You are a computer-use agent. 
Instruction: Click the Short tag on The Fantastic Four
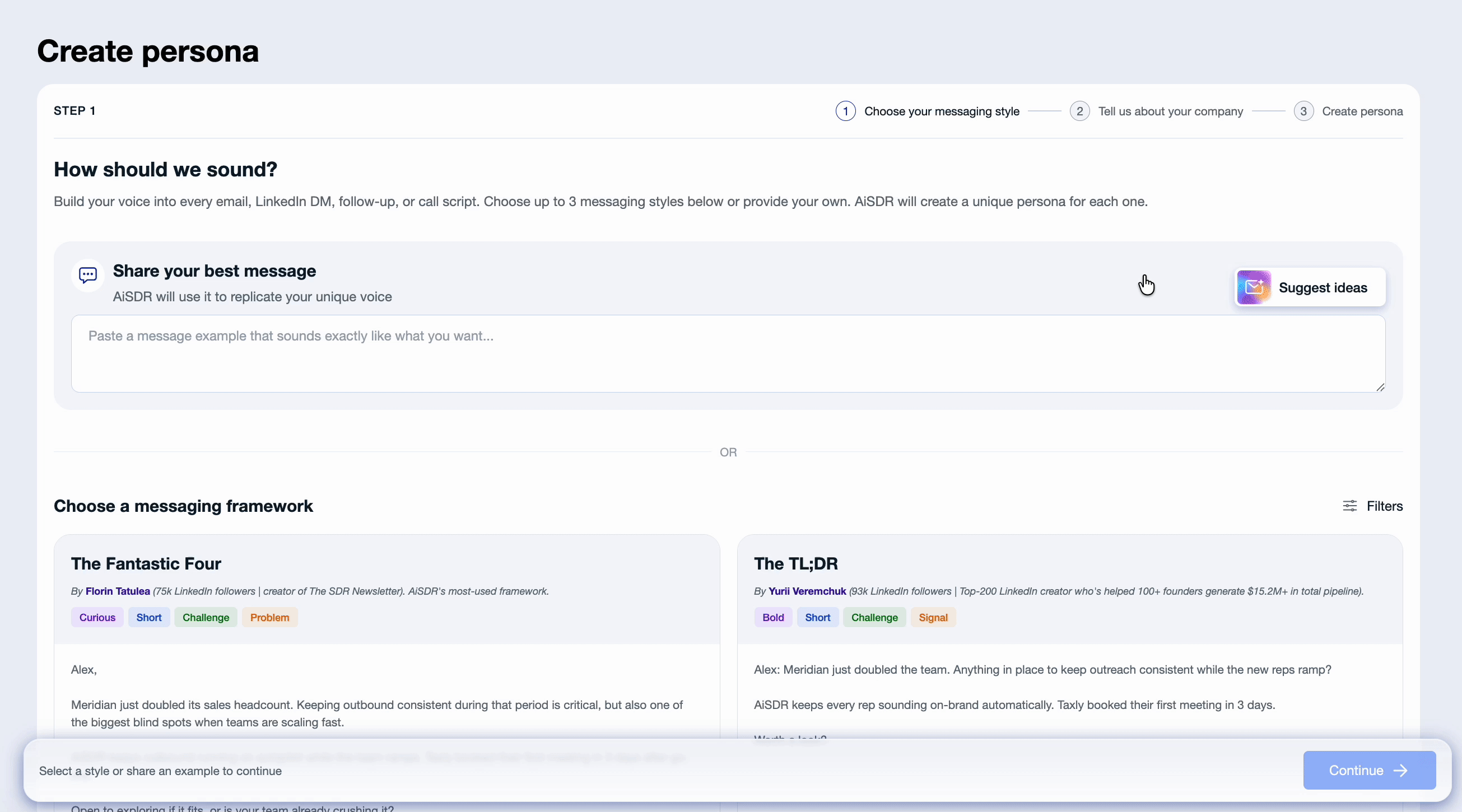148,617
